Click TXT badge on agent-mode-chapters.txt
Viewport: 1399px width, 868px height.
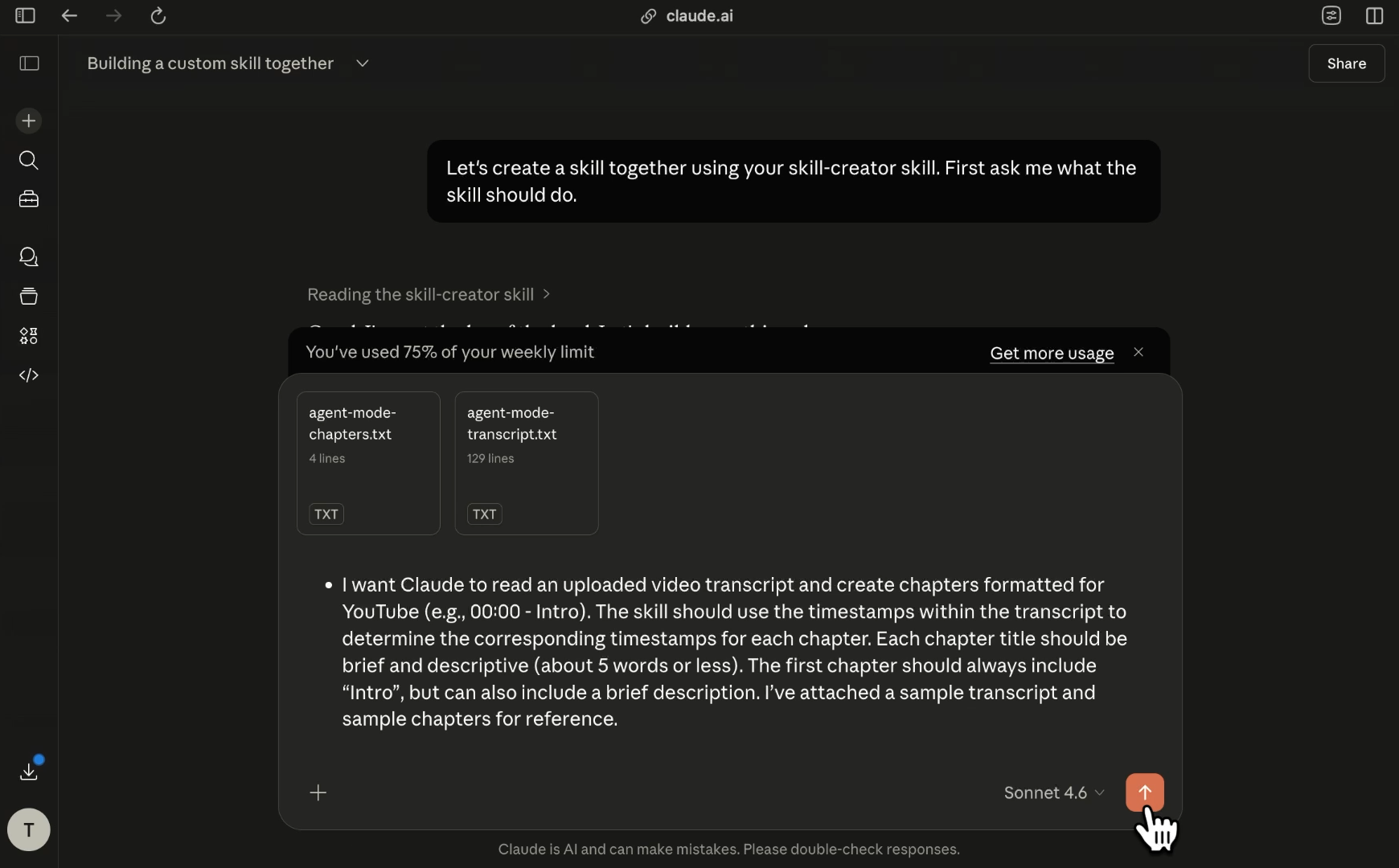point(326,514)
